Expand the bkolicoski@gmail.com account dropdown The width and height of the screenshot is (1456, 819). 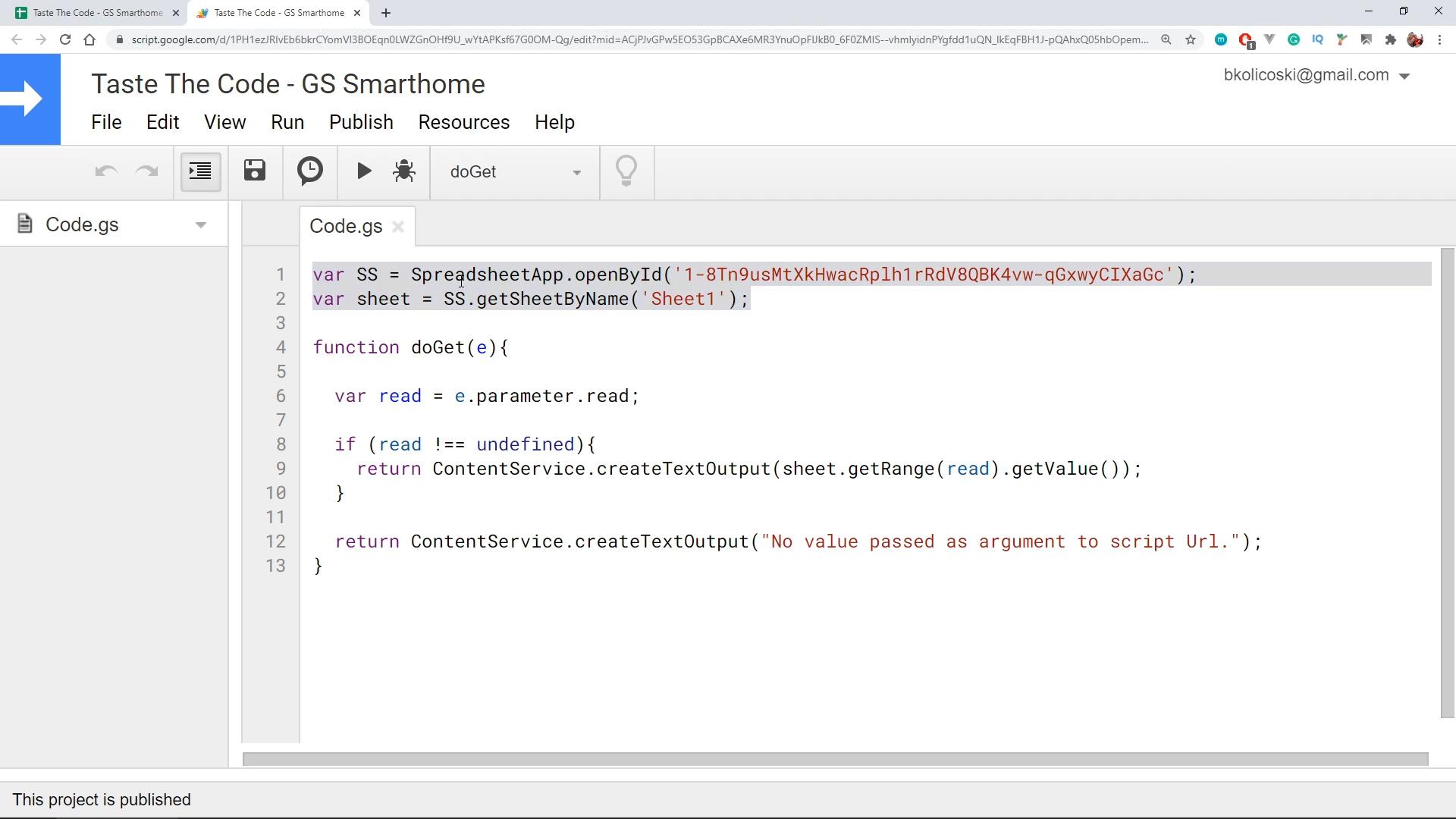[x=1316, y=75]
